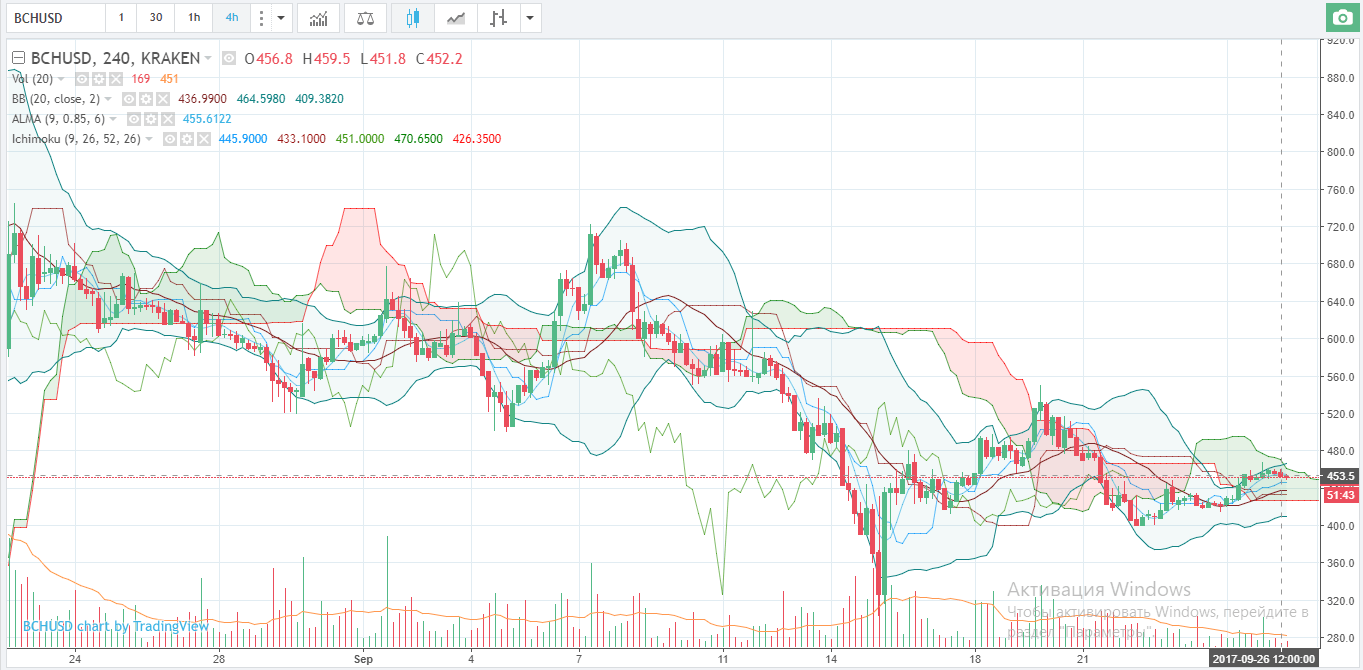Toggle visibility of Vol indicator
The image size is (1363, 670).
pyautogui.click(x=83, y=79)
